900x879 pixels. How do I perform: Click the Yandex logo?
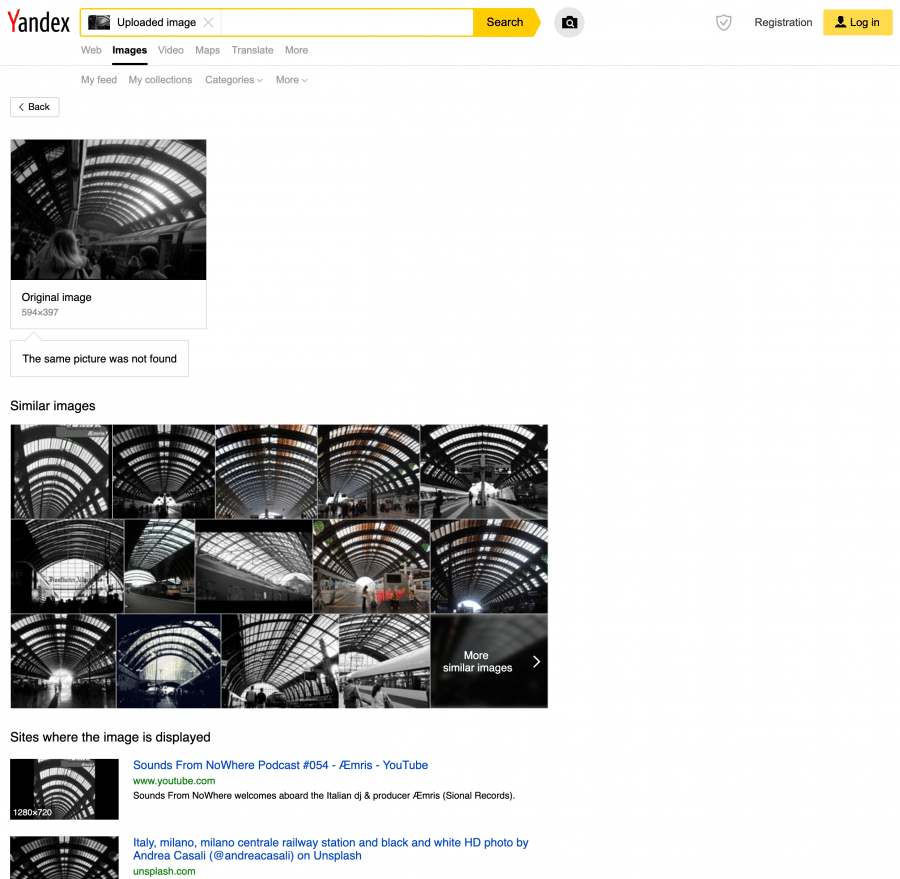click(38, 22)
